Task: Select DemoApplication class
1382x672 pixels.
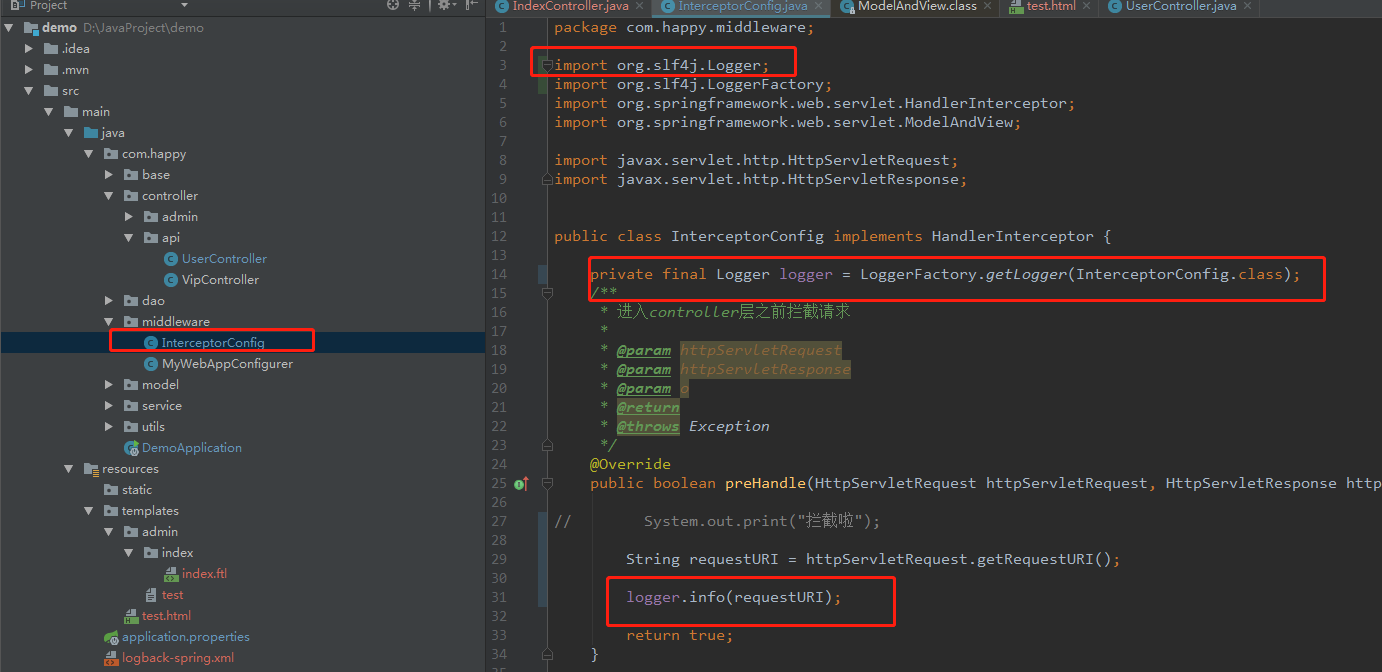Action: 192,448
